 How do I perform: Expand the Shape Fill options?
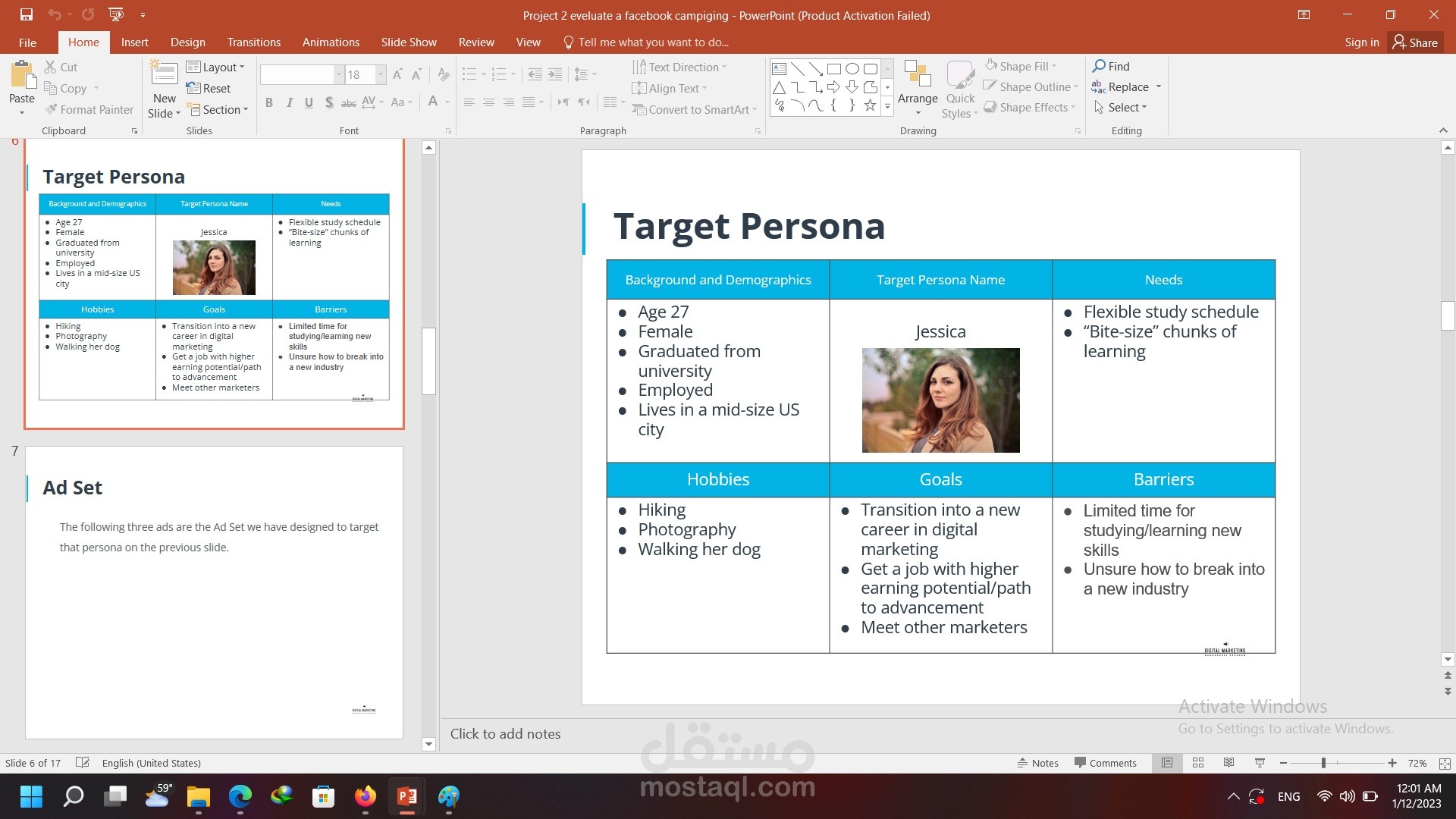point(1021,66)
